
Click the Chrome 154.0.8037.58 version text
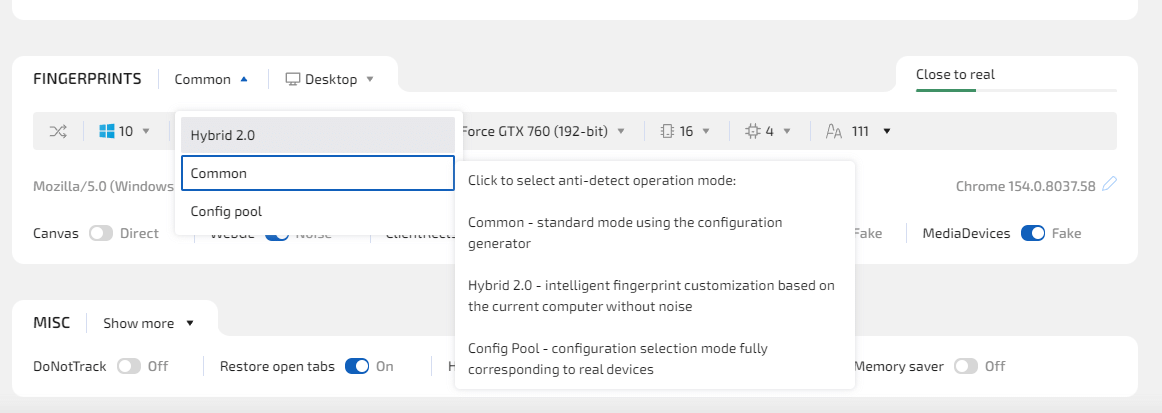click(1026, 186)
